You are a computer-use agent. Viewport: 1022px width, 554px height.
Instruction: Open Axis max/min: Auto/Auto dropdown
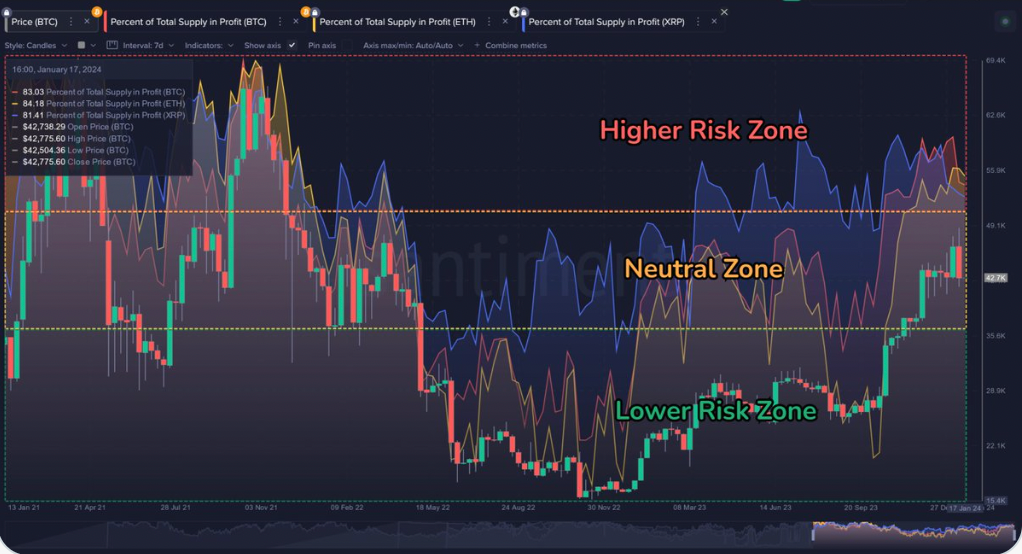pos(413,46)
